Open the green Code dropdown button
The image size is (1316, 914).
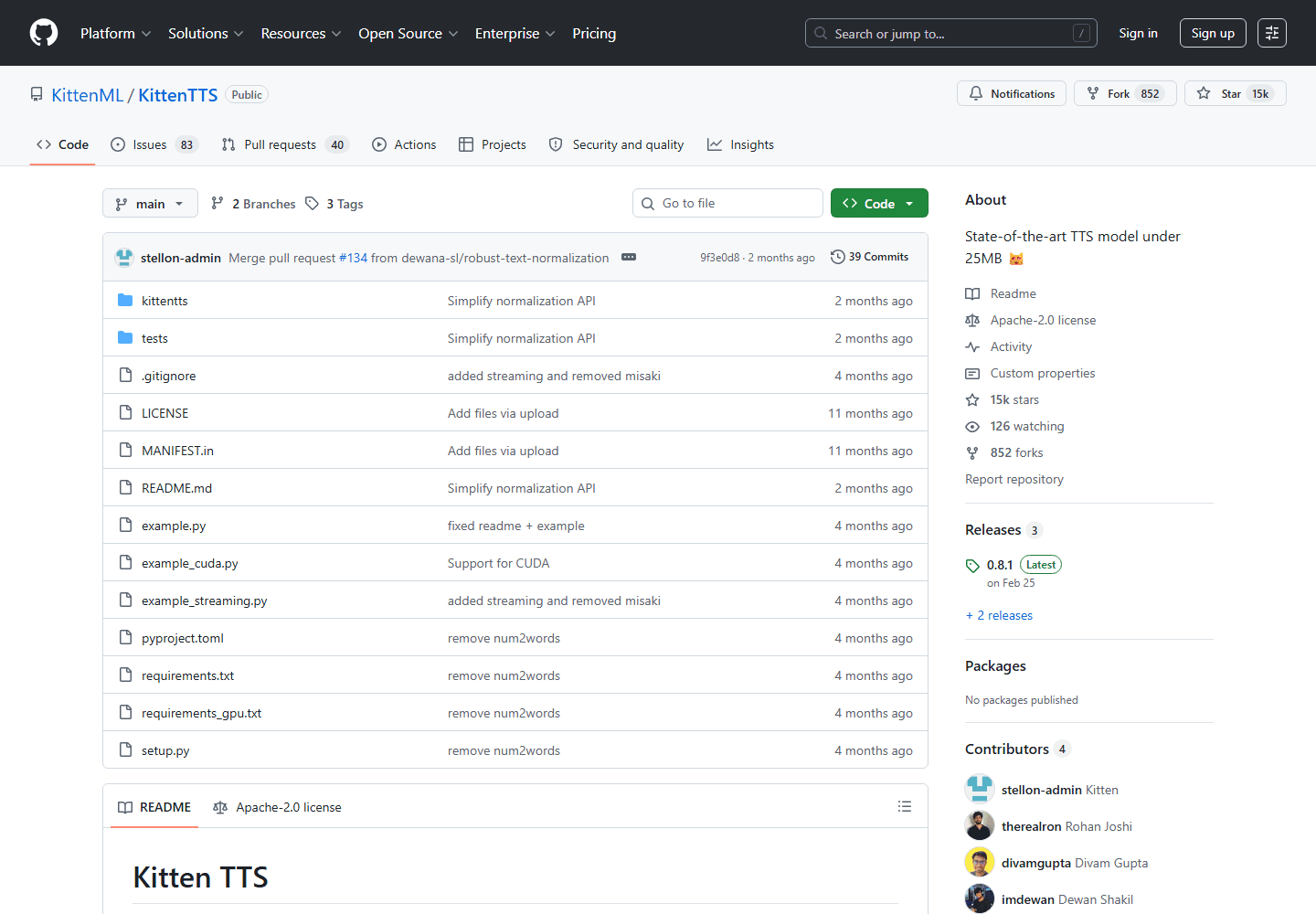[x=879, y=203]
